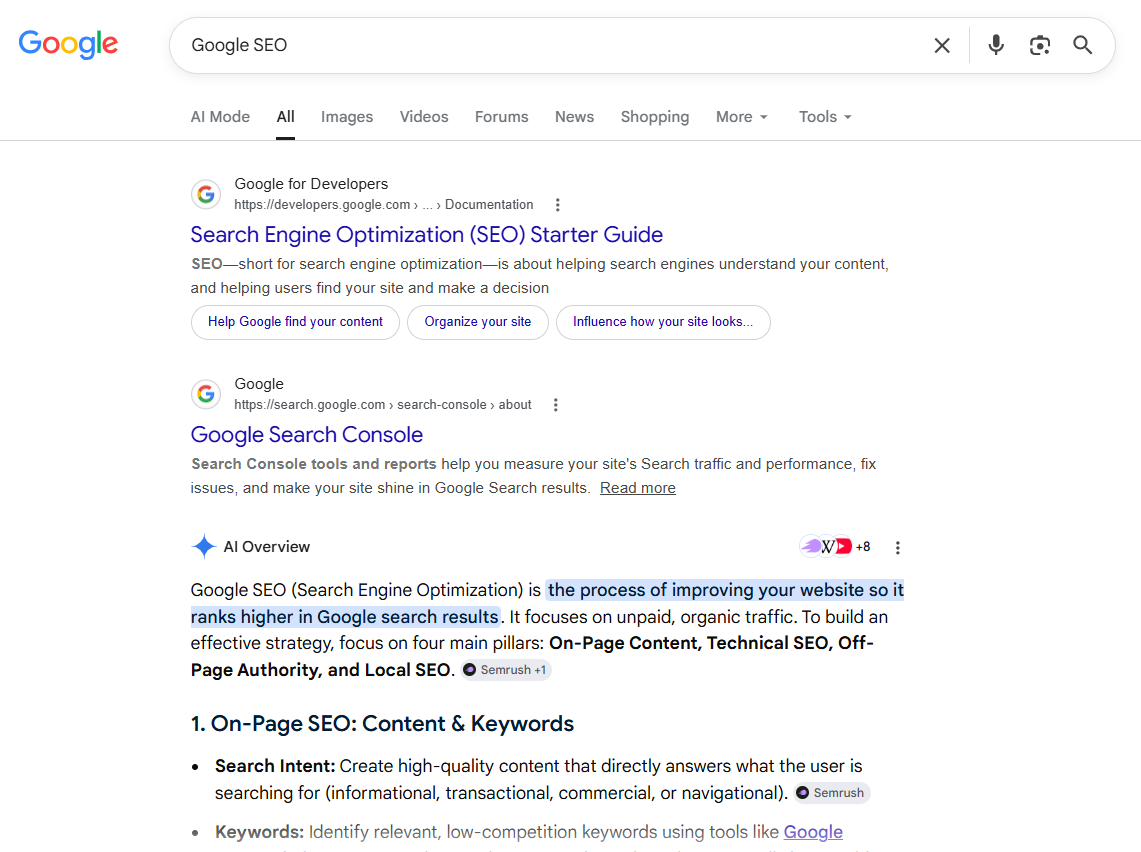Click Google for Developers favicon

206,194
